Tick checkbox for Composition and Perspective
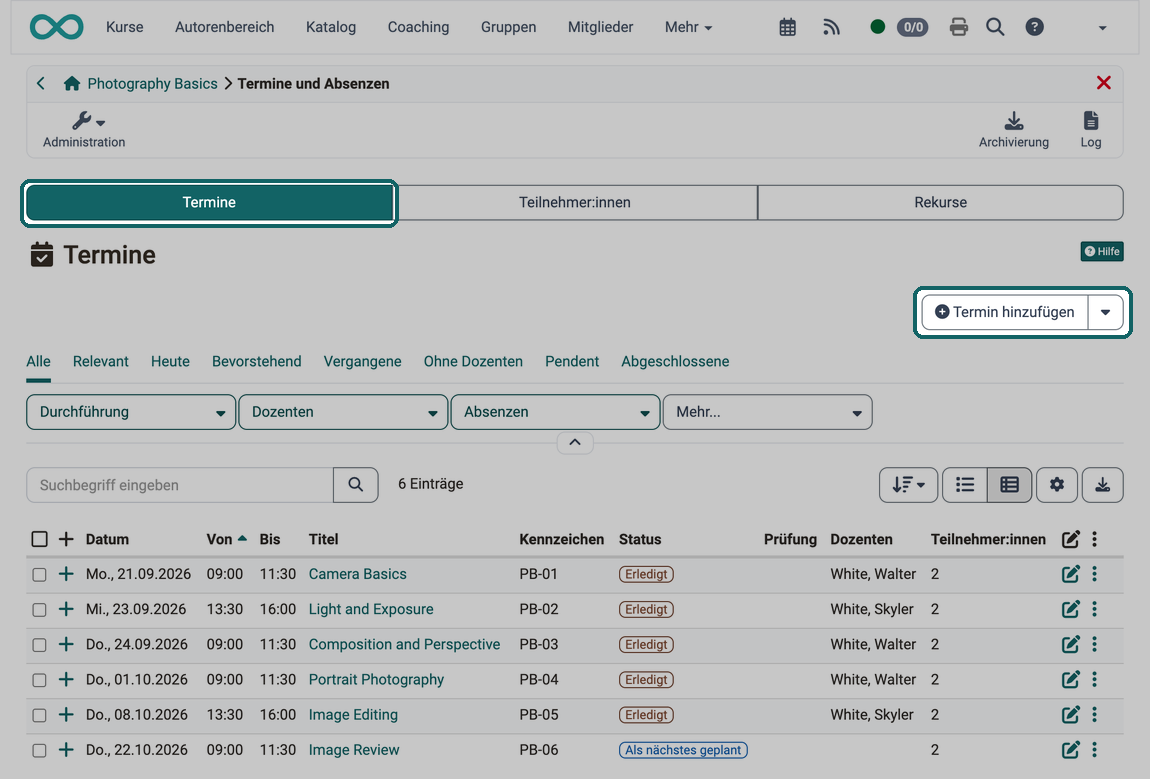 [x=40, y=645]
